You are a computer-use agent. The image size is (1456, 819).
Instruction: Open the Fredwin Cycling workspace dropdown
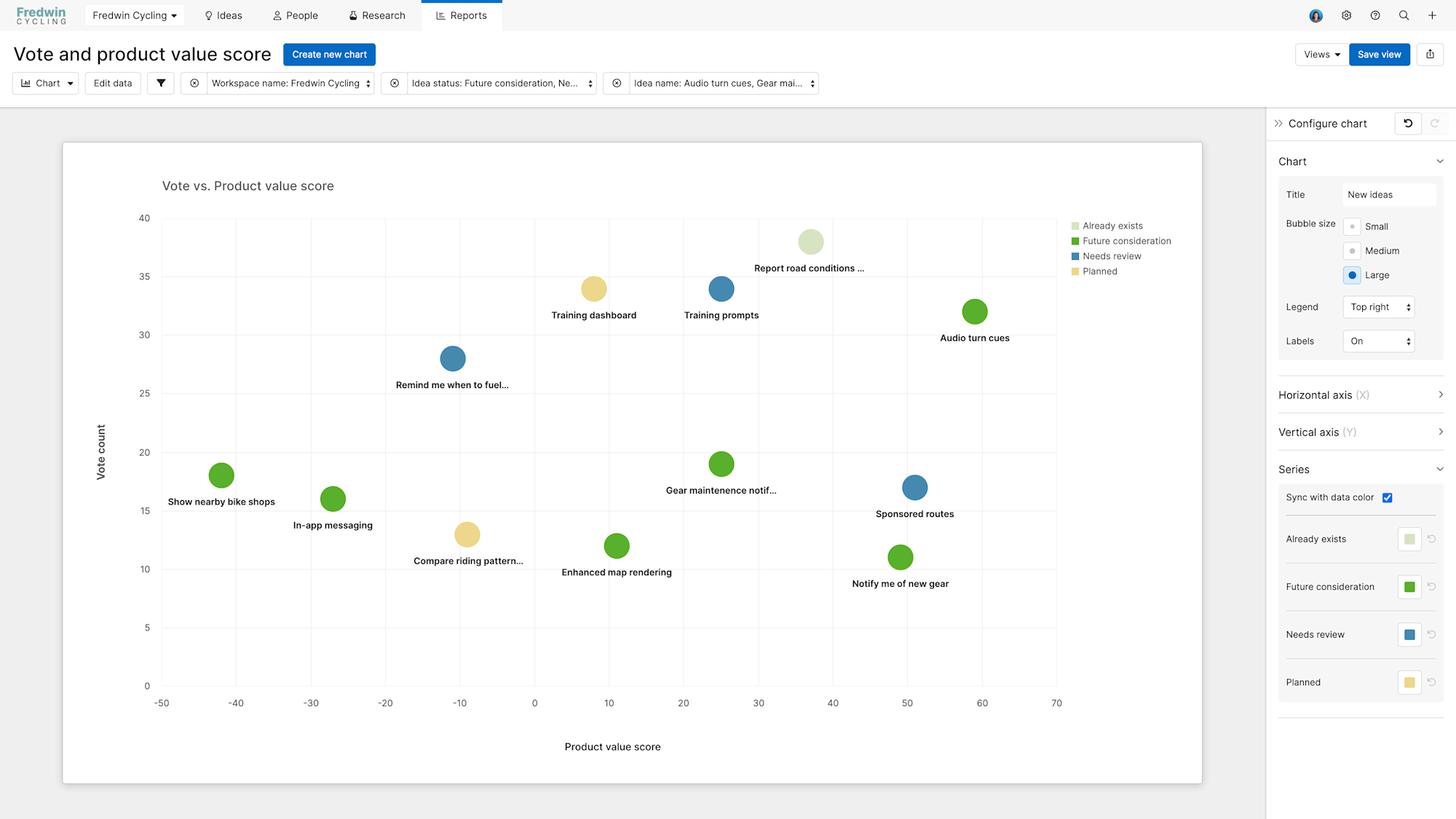click(x=134, y=15)
